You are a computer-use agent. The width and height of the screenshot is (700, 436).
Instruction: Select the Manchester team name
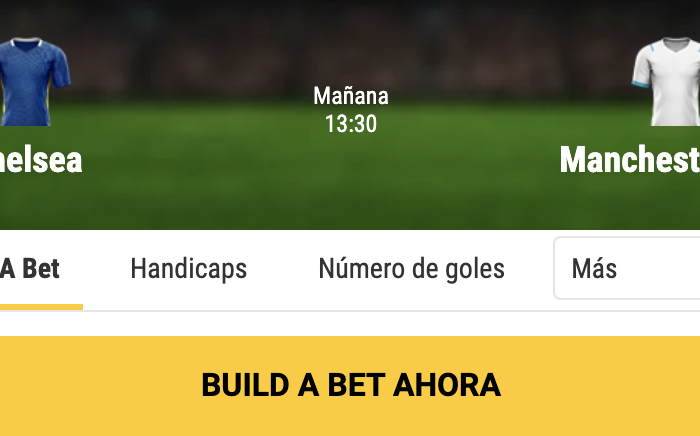630,160
